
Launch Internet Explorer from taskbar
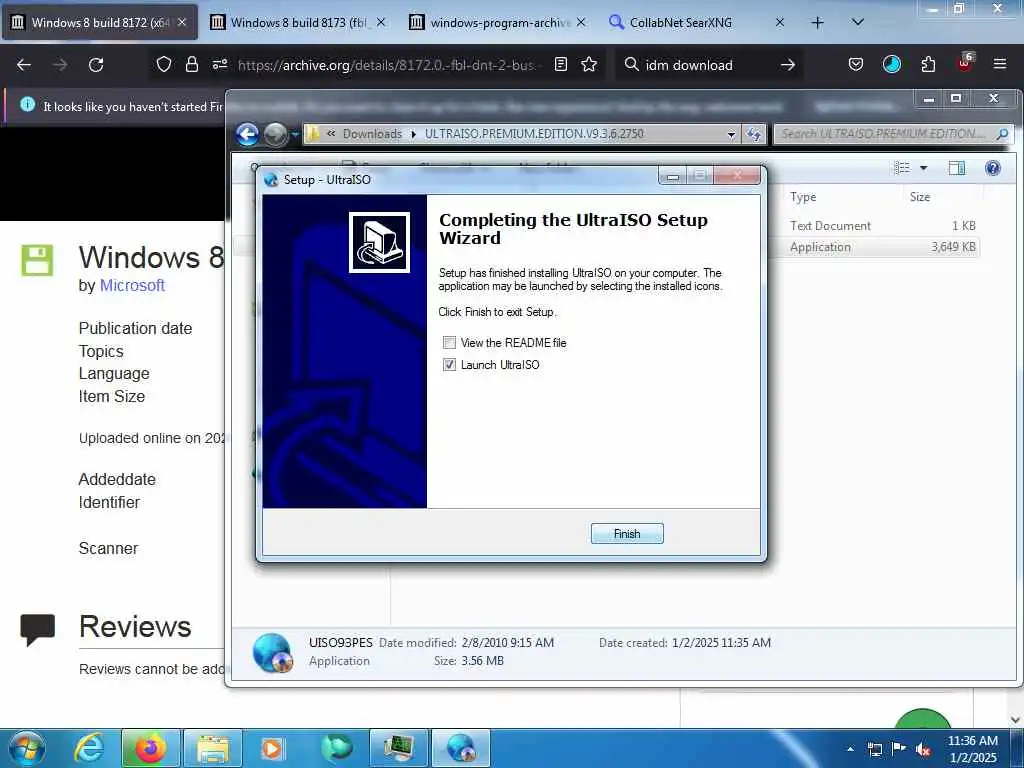coord(89,748)
